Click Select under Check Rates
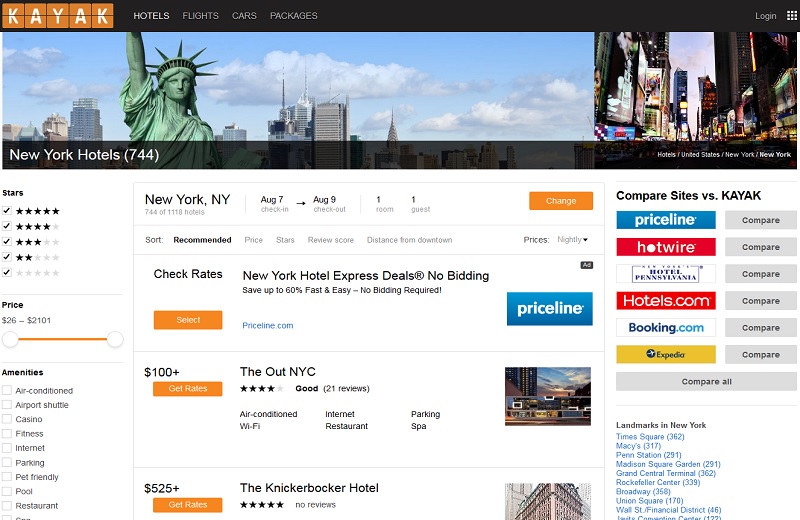The width and height of the screenshot is (800, 520). click(x=188, y=320)
